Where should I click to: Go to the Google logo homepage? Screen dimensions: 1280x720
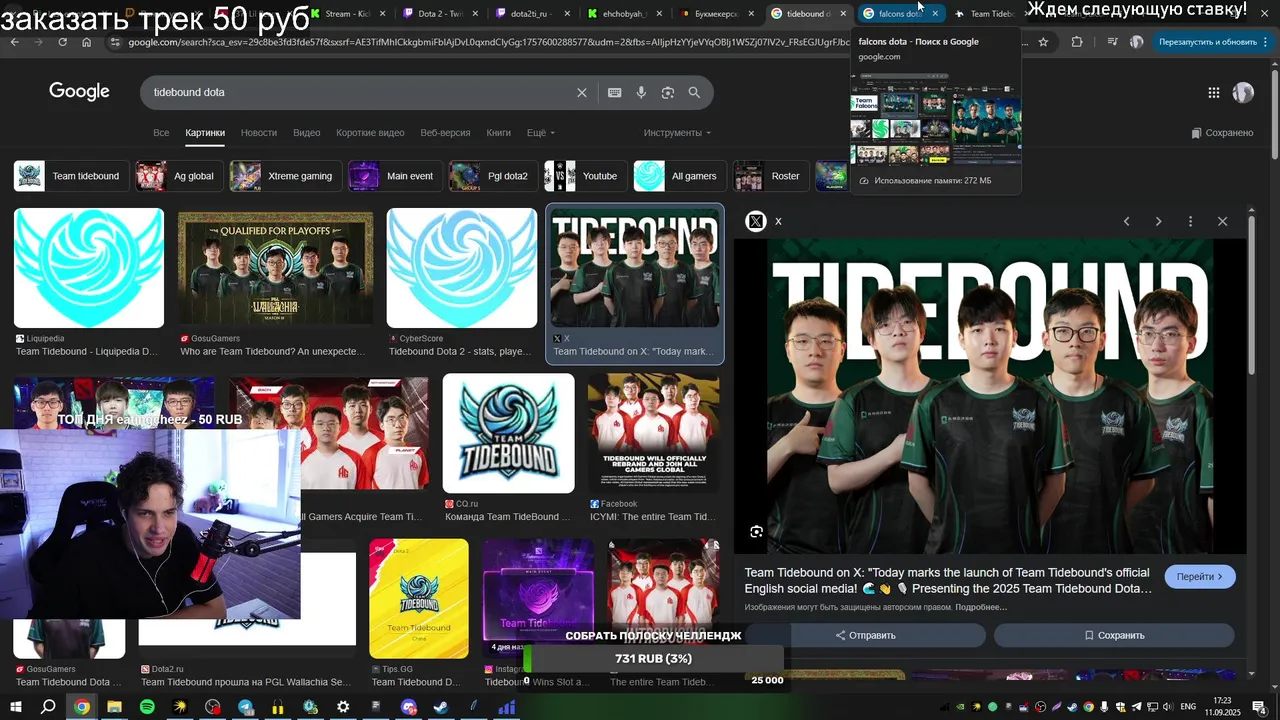(x=79, y=91)
